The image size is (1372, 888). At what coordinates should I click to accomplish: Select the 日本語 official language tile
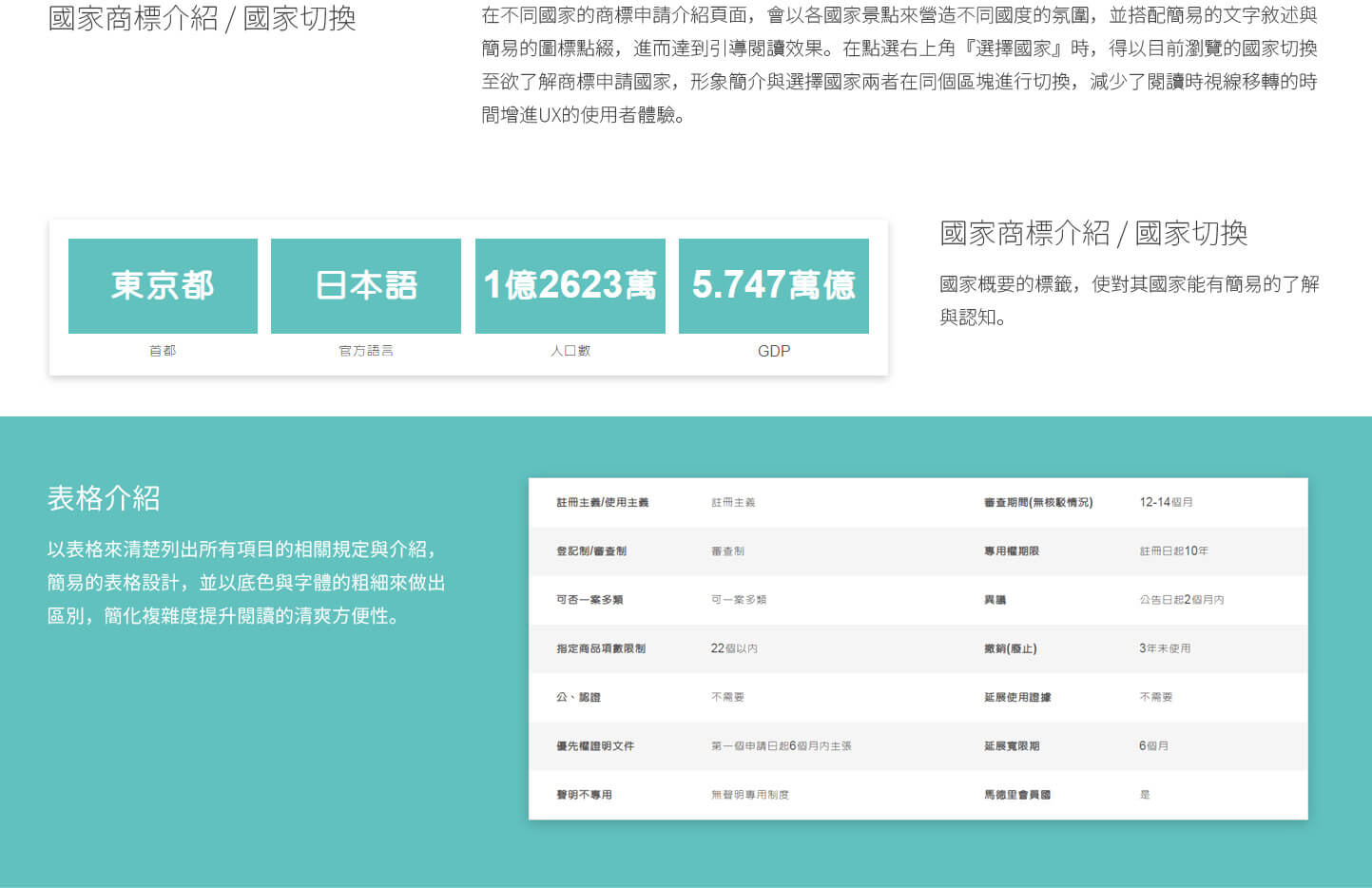[x=365, y=285]
